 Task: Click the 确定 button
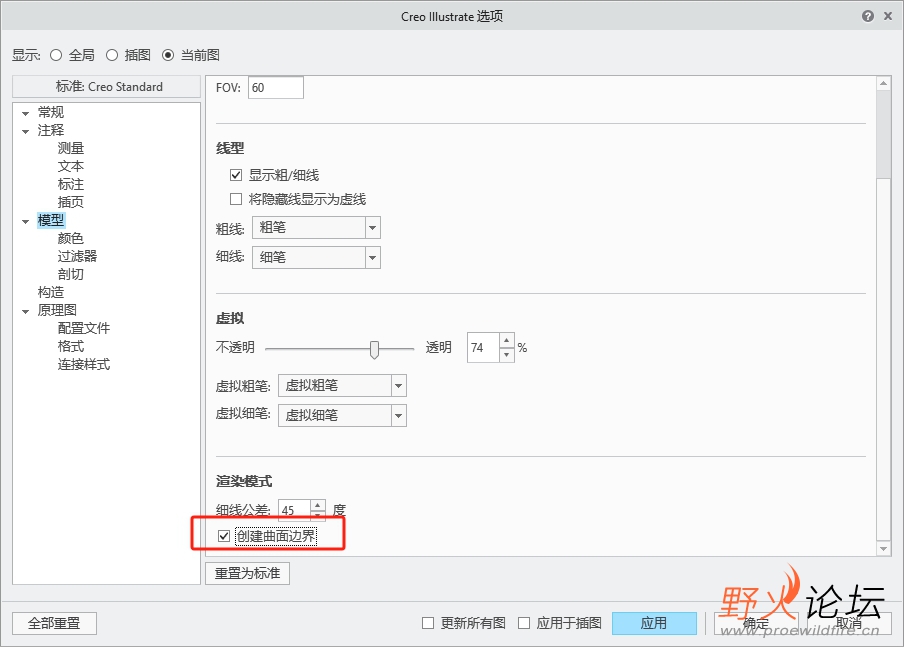pos(756,623)
